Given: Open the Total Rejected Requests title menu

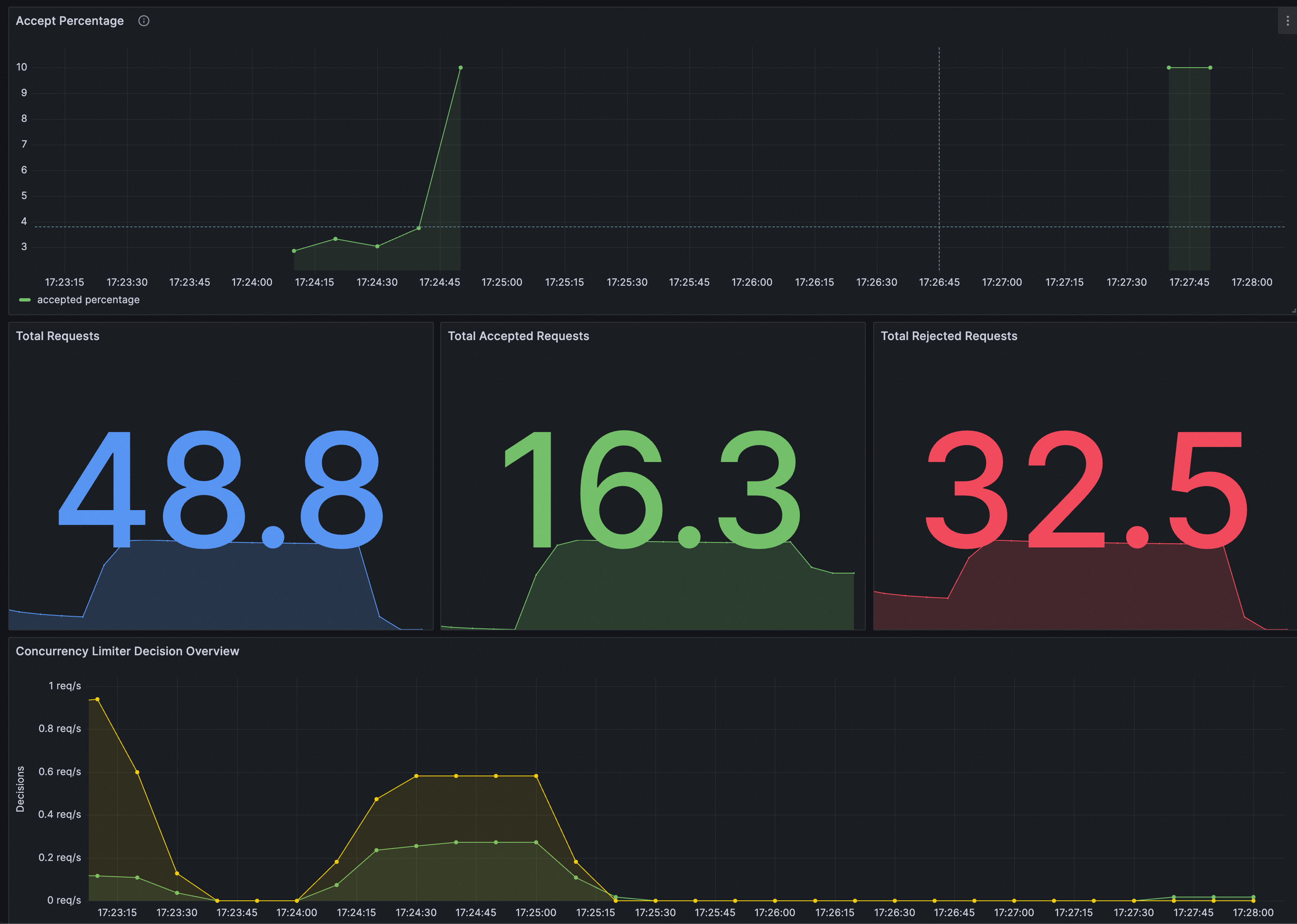Looking at the screenshot, I should click(948, 336).
